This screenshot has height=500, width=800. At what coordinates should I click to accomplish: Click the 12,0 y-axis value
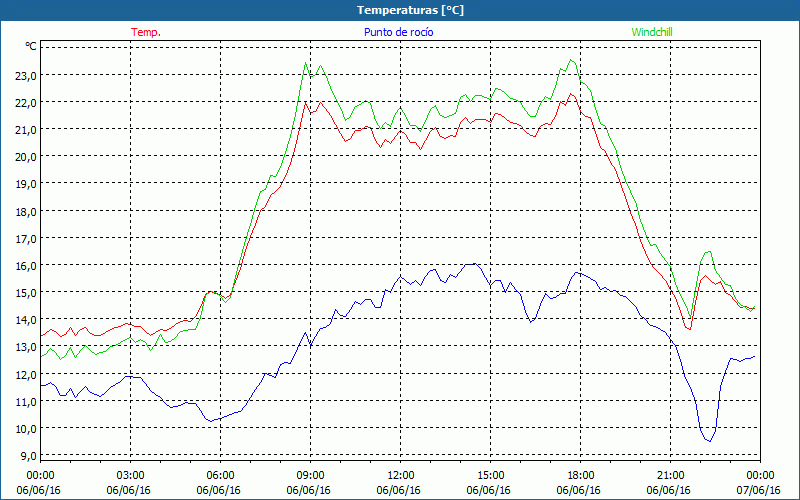[x=27, y=374]
